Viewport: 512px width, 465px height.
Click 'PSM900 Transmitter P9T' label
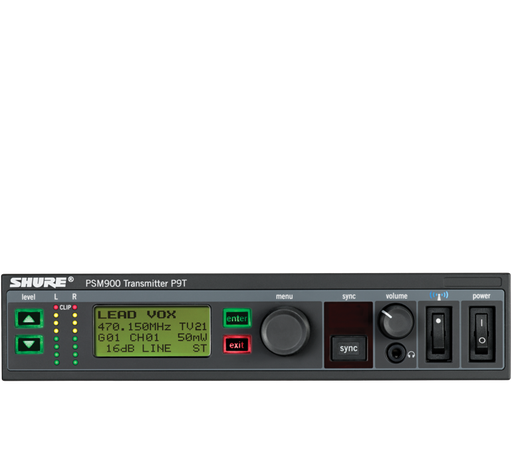point(136,283)
